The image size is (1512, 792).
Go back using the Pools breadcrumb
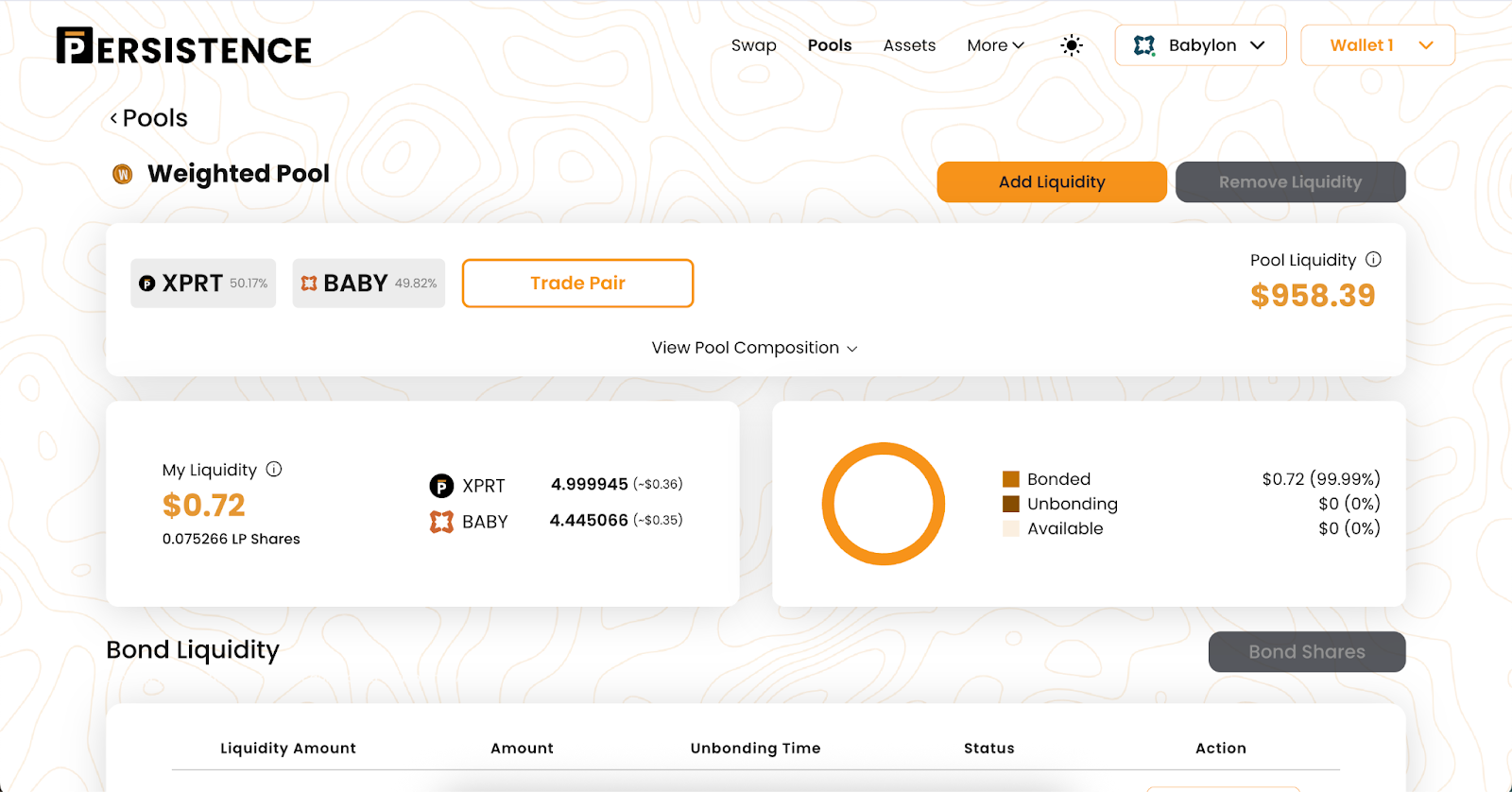click(x=148, y=118)
